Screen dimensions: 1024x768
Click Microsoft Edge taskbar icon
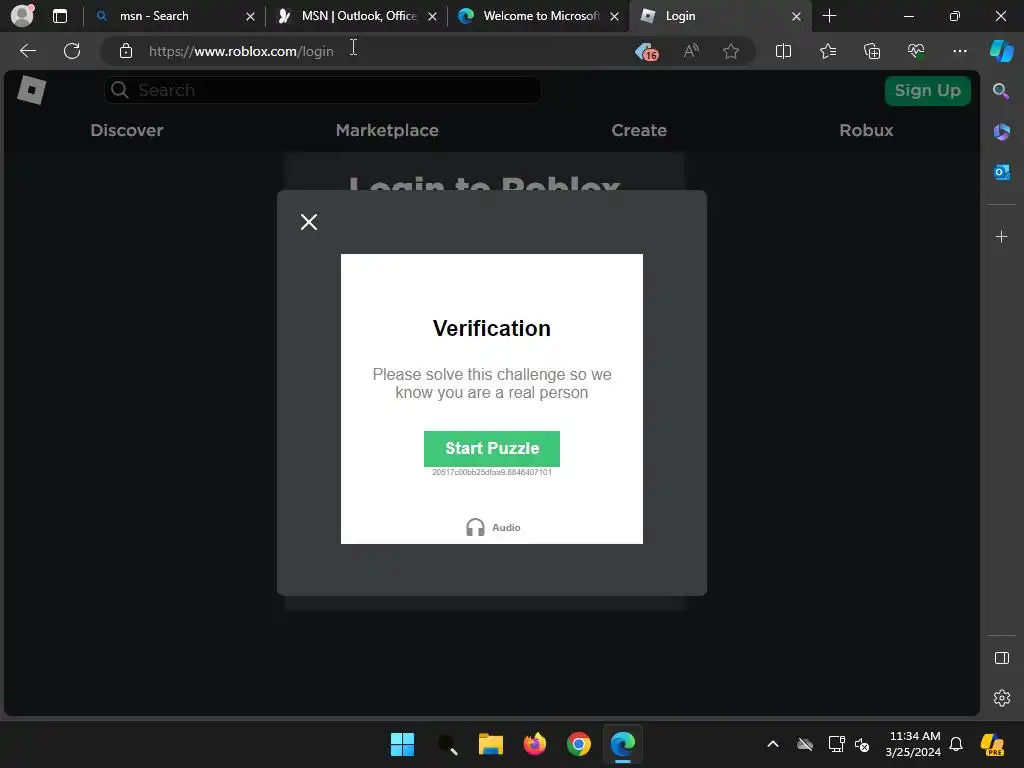[x=622, y=744]
